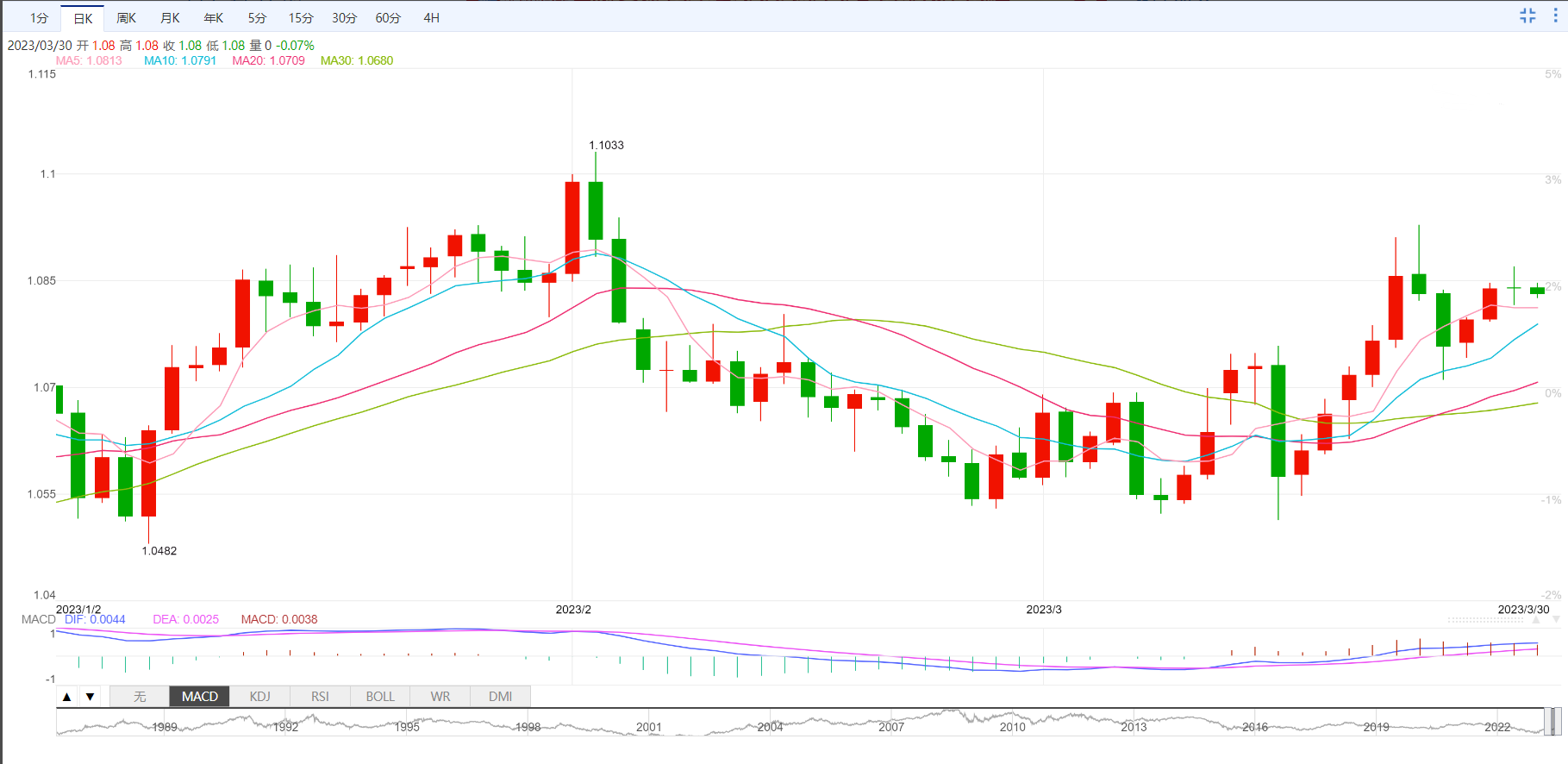Click 1992 on the overview timeline

285,727
